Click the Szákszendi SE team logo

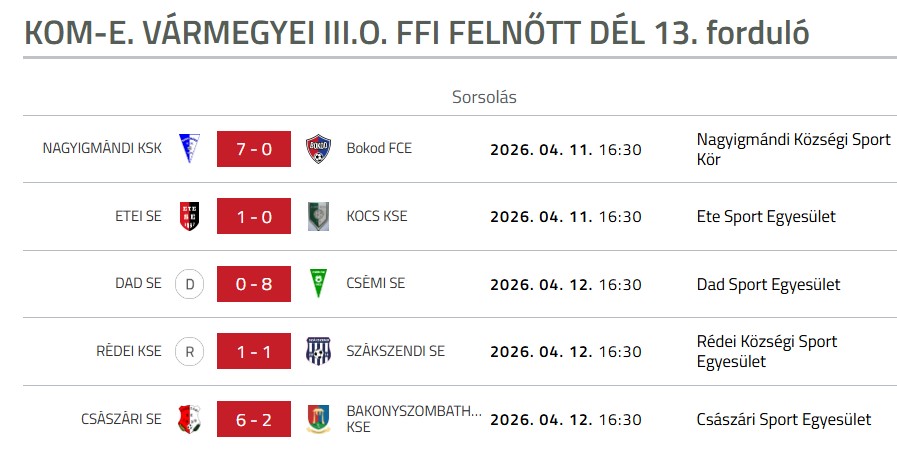pos(318,351)
